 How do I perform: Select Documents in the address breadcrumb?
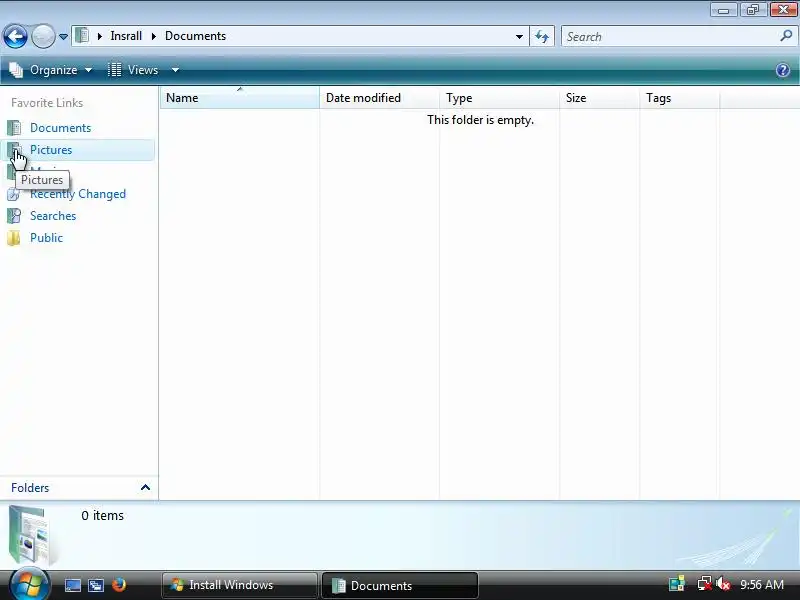195,36
